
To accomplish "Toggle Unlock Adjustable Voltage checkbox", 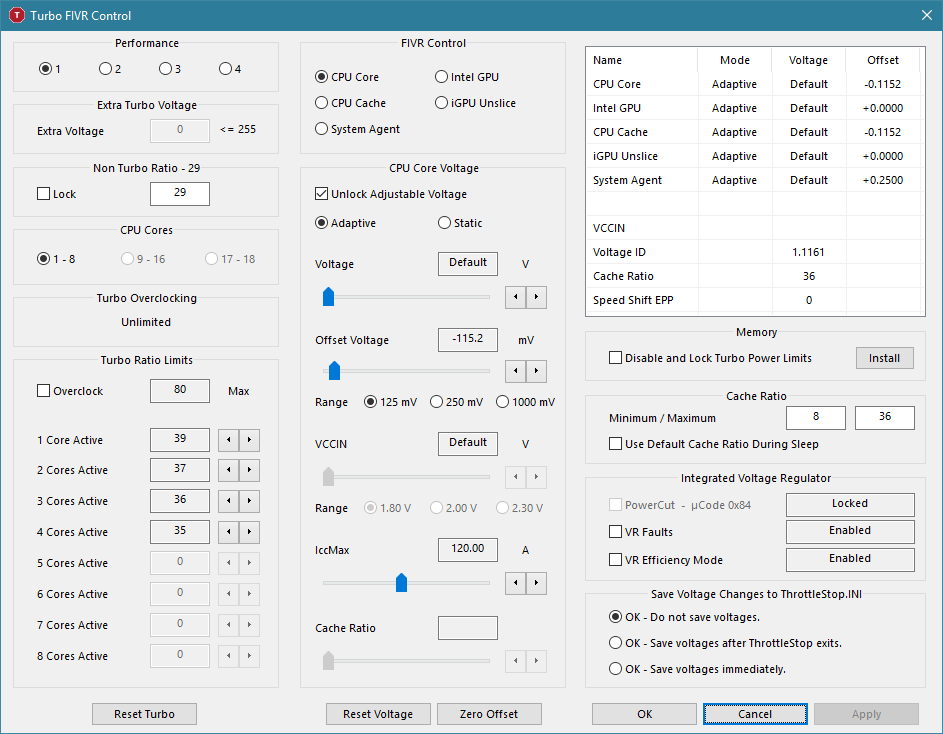I will 321,194.
